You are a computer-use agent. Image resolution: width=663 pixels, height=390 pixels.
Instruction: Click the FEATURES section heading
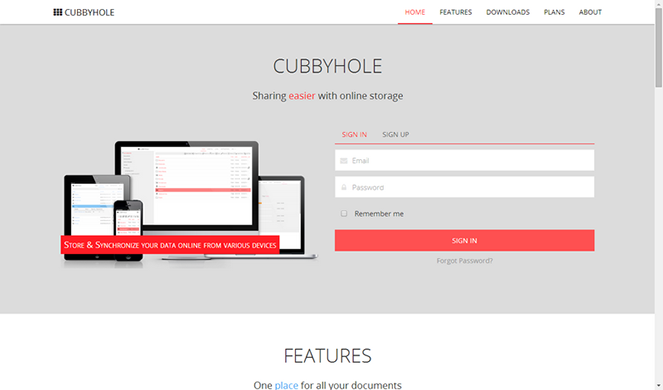[327, 356]
